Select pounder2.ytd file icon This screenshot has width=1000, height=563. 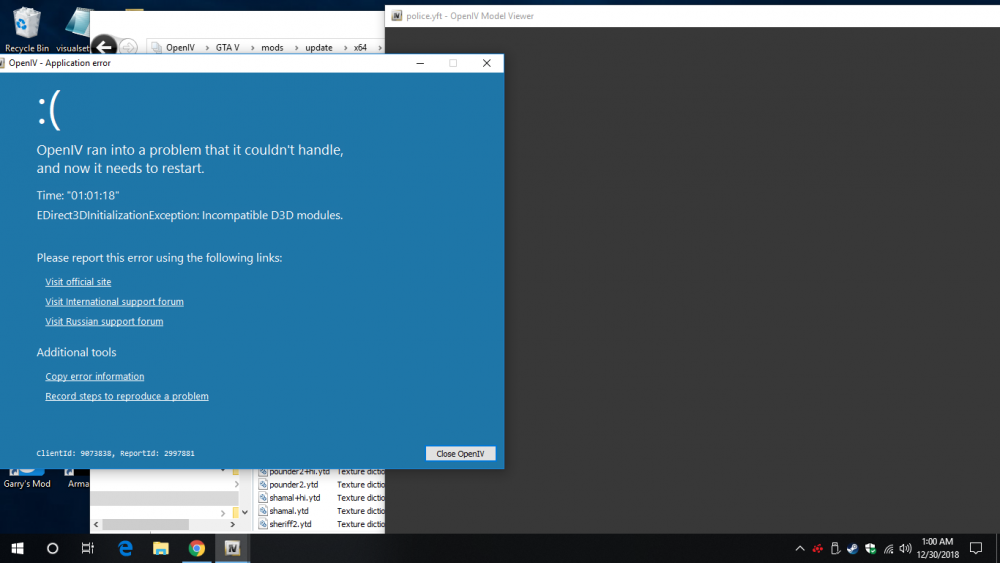tap(263, 485)
